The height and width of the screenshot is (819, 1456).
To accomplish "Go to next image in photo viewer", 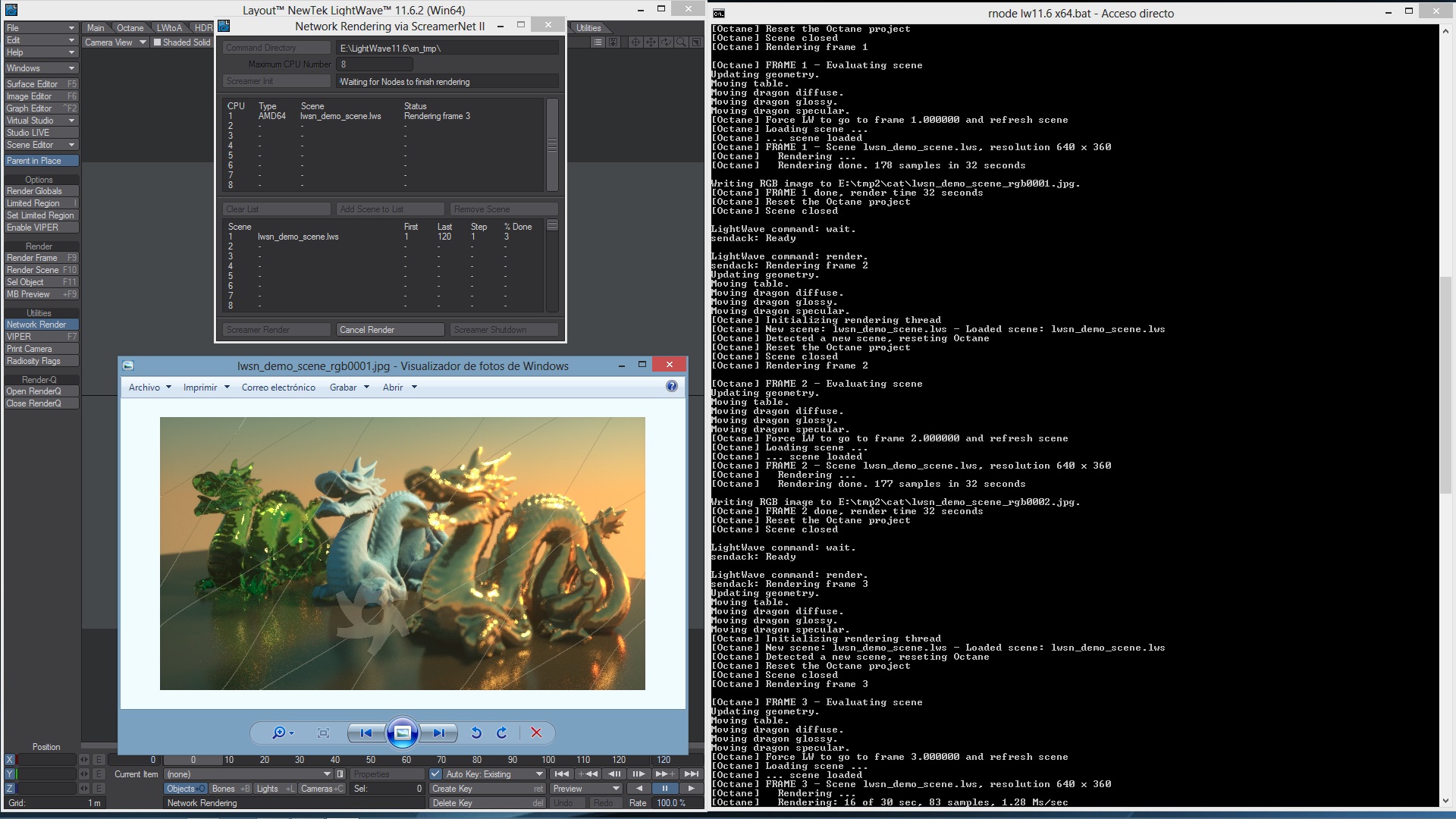I will point(439,733).
